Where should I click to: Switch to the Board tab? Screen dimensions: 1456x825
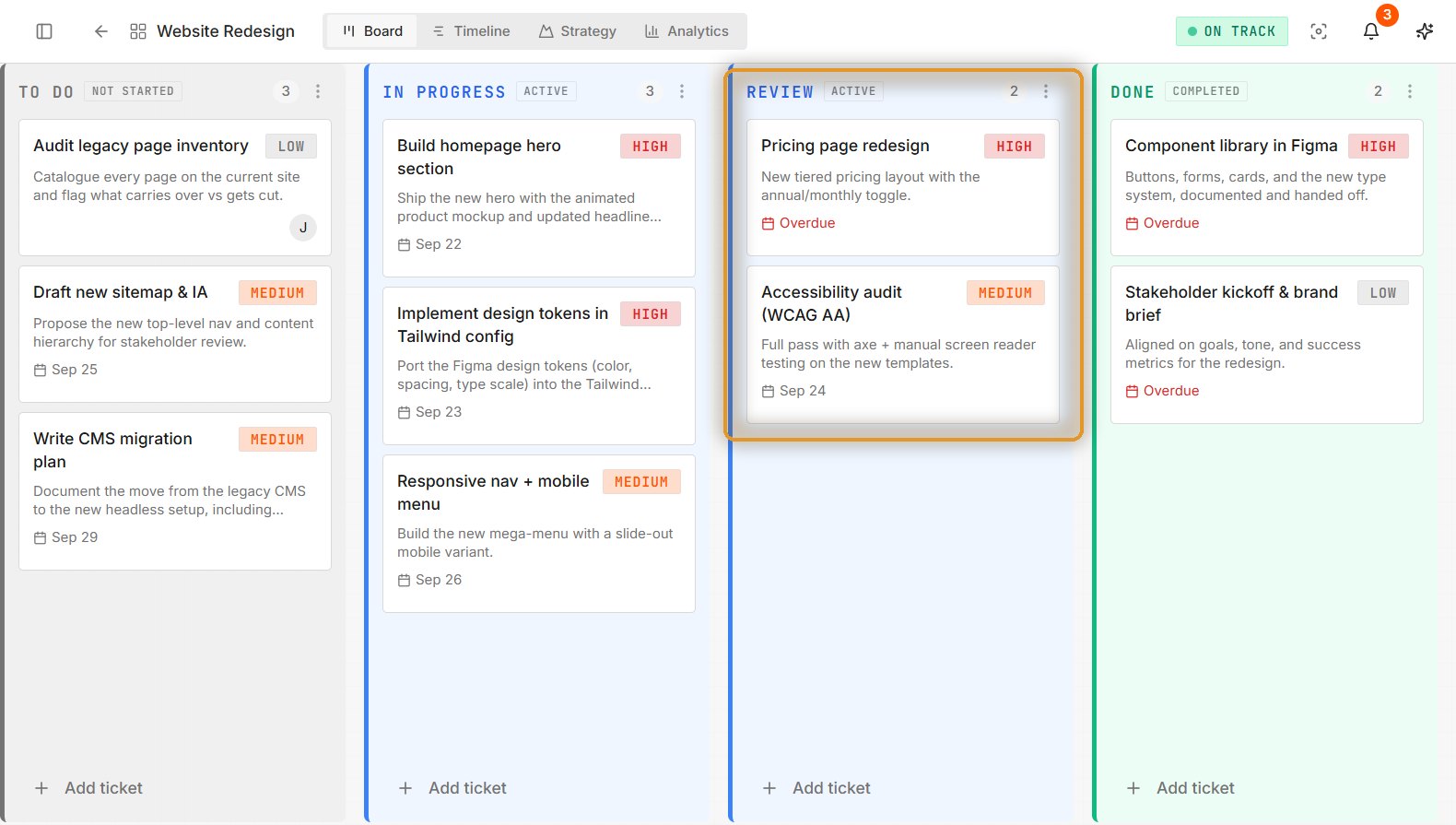point(372,31)
